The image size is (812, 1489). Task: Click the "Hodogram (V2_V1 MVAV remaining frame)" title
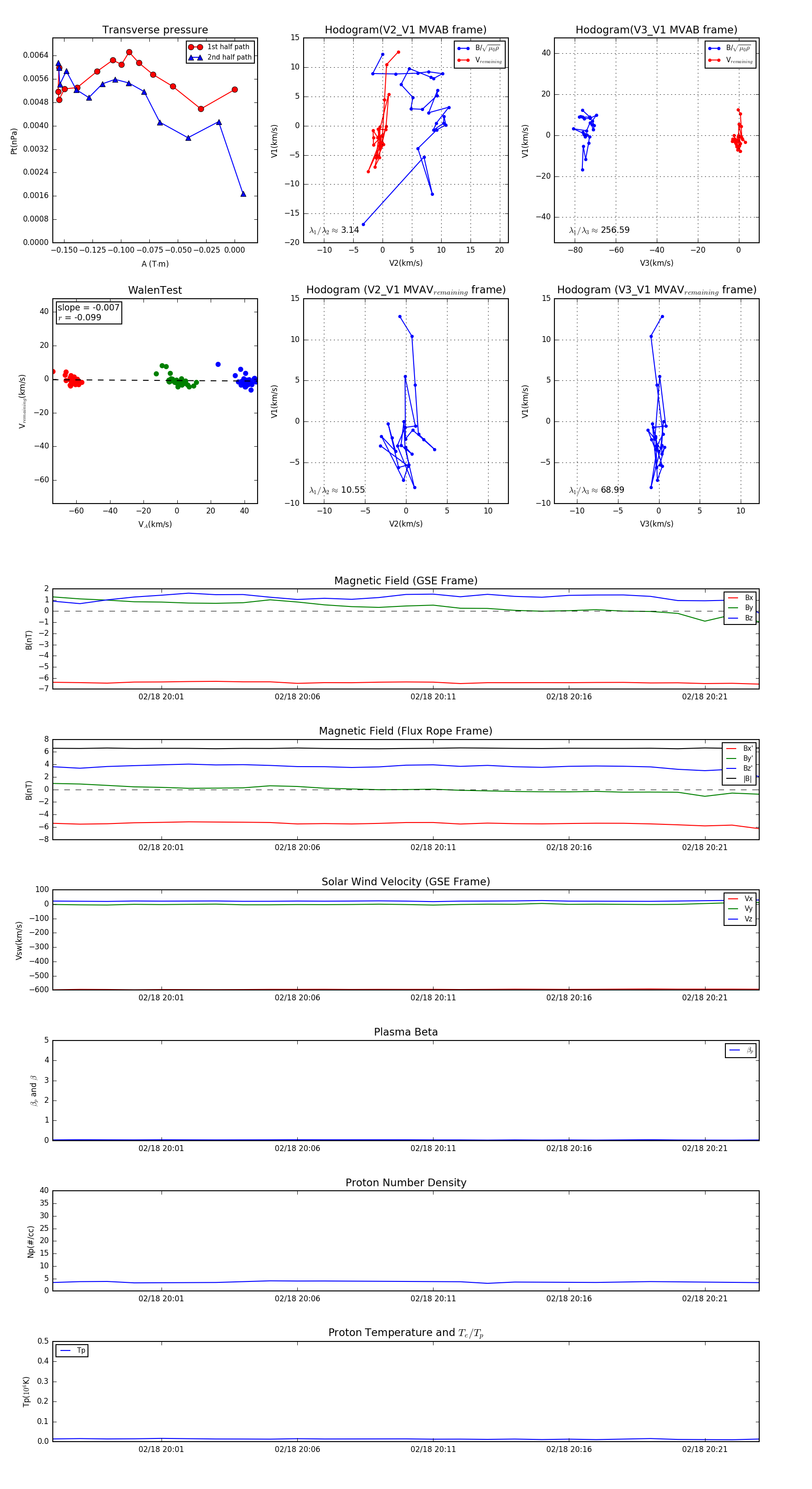406,290
